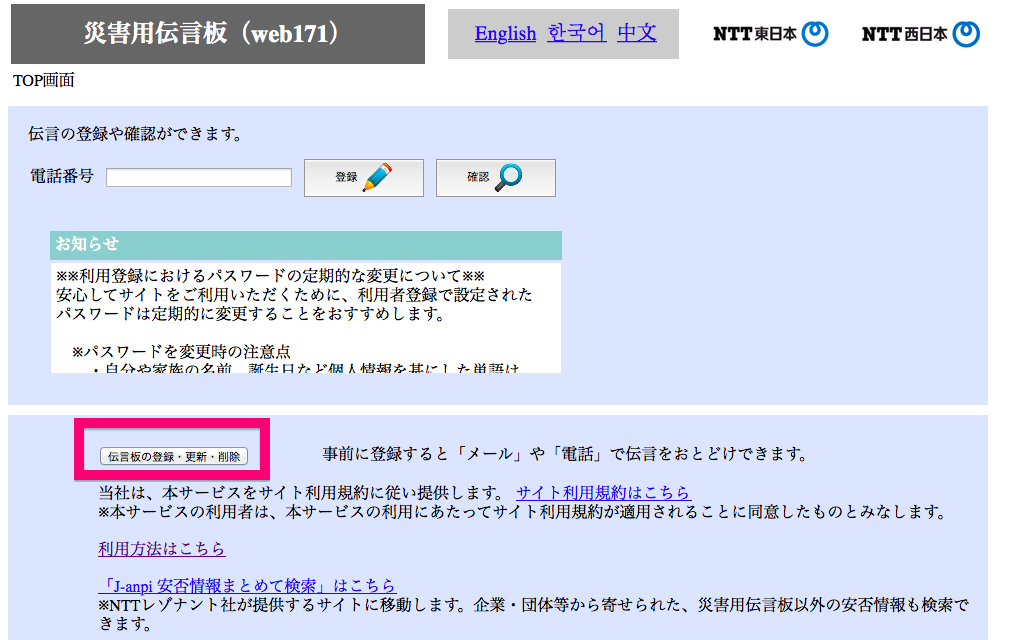This screenshot has width=1010, height=640.
Task: Click the 確認 confirm button with magnifier
Action: point(496,178)
